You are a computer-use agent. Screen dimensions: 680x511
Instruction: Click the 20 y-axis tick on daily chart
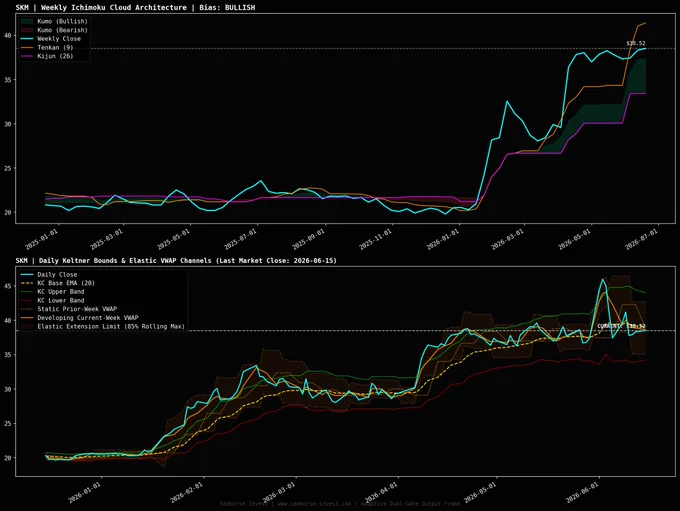pos(7,458)
